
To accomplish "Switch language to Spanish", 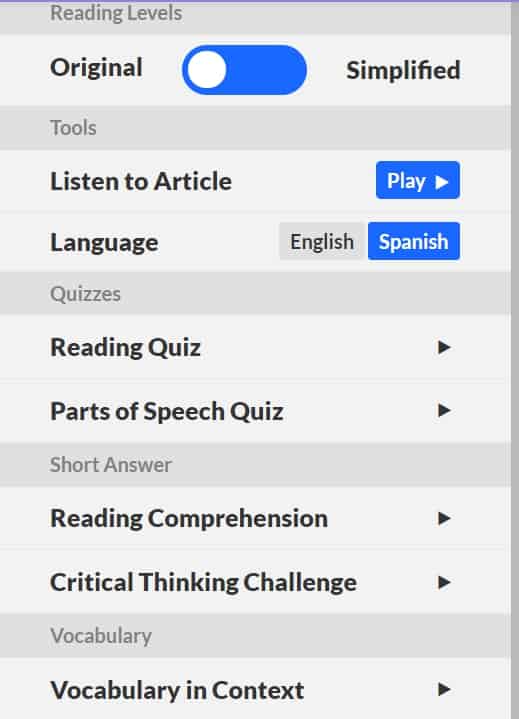I will 414,241.
